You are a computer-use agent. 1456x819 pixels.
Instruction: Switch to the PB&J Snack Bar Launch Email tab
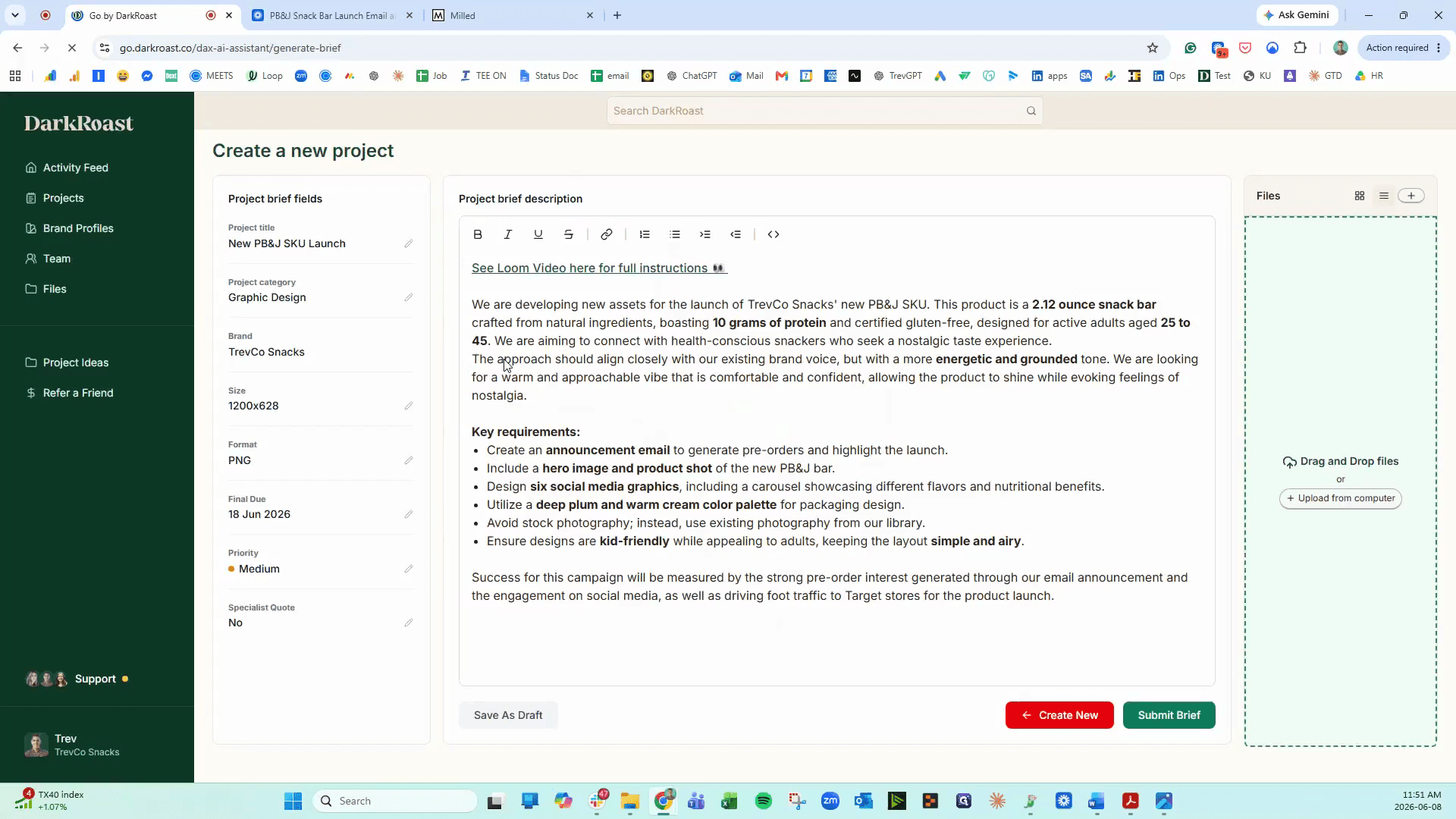[332, 15]
